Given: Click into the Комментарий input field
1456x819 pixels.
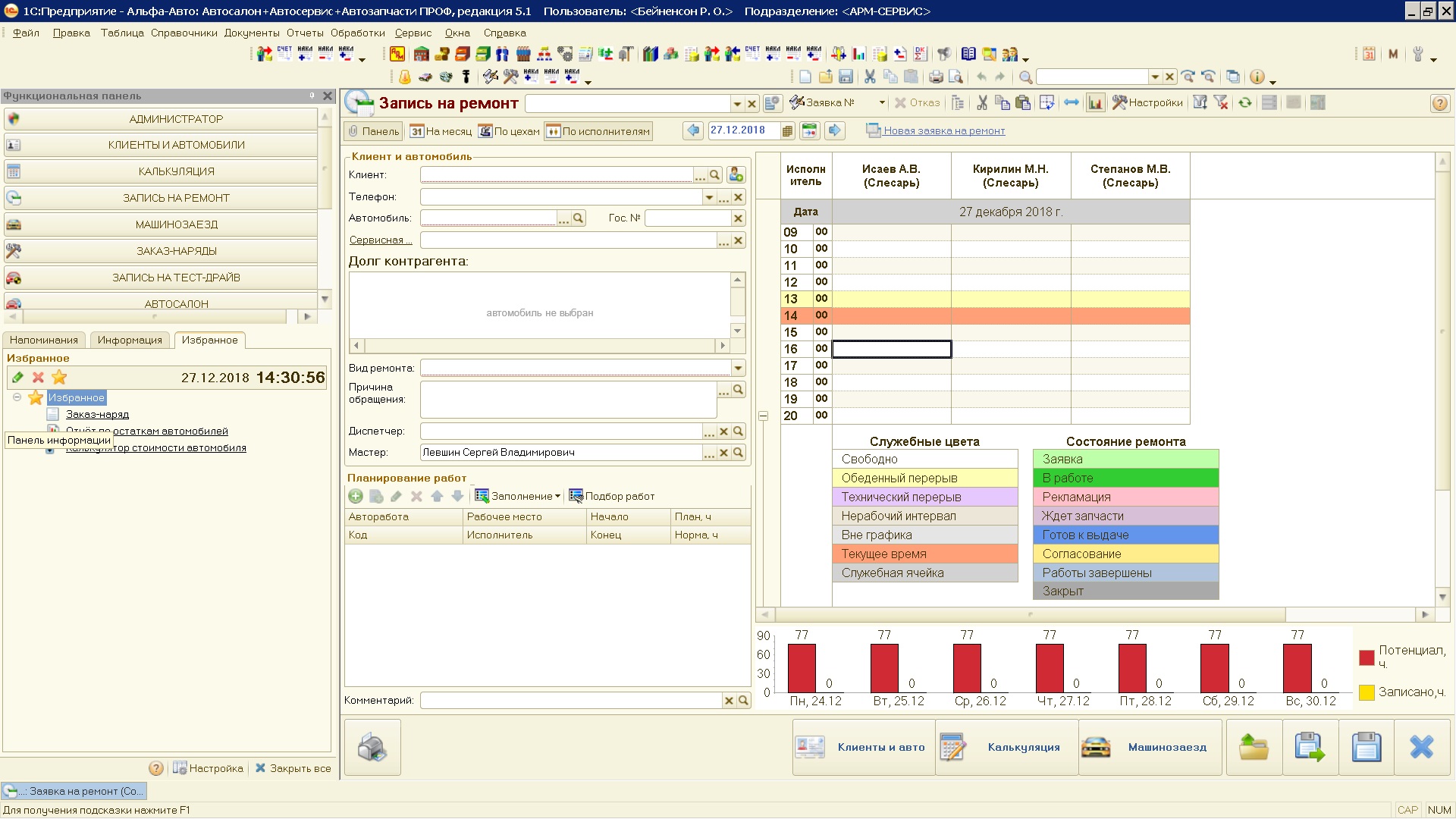Looking at the screenshot, I should [x=571, y=701].
